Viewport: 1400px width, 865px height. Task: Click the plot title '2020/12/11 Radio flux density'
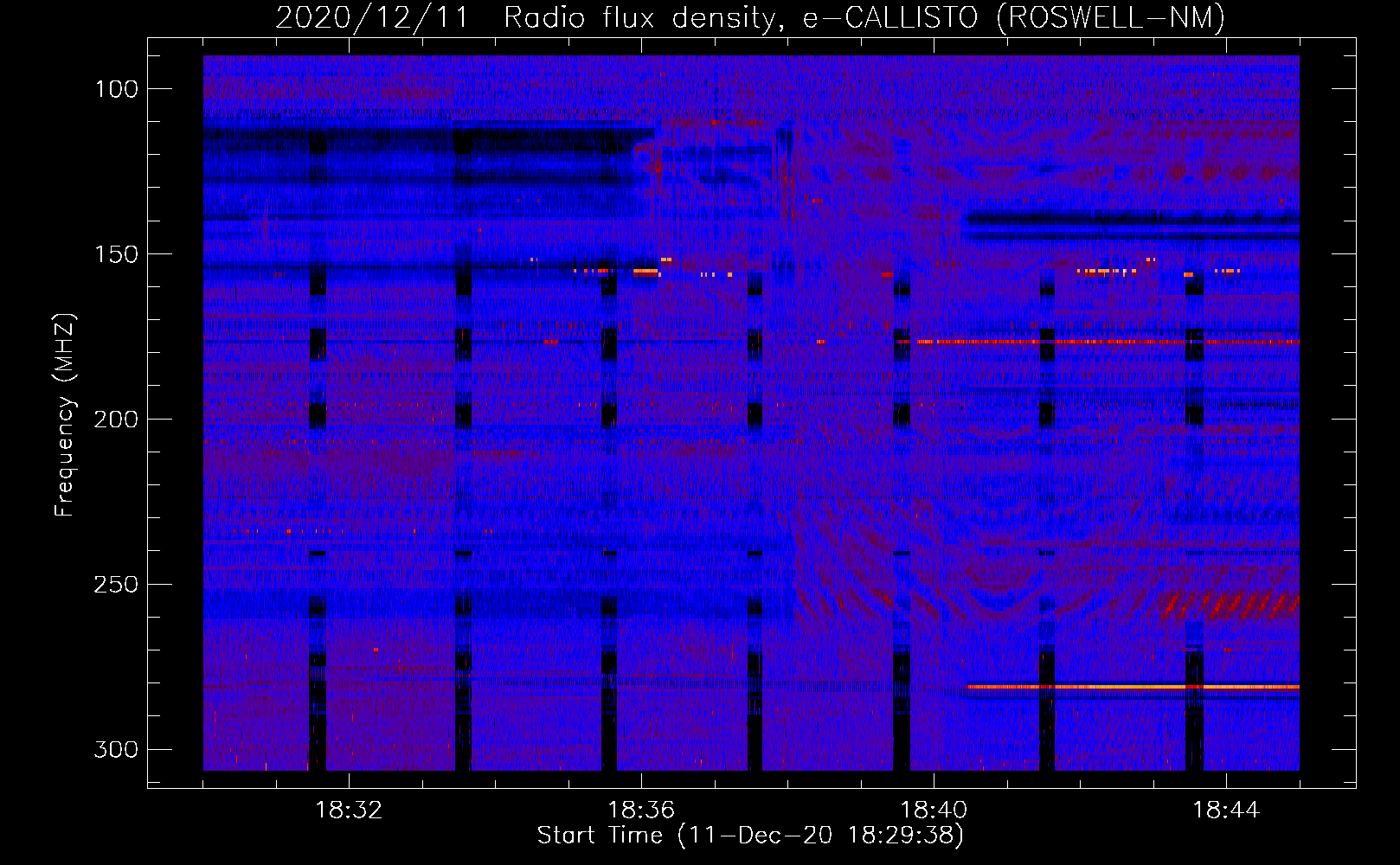(749, 17)
